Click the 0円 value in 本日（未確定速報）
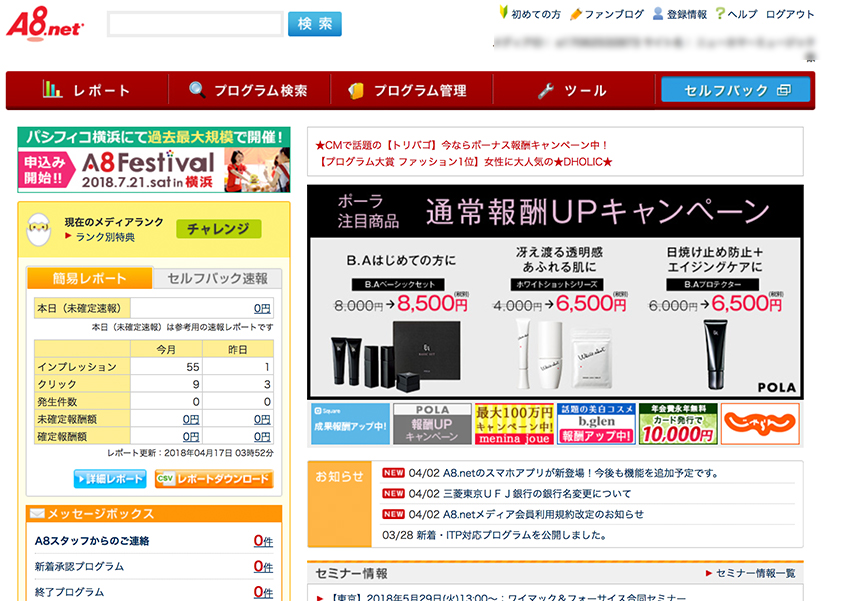The height and width of the screenshot is (601, 860). click(262, 308)
